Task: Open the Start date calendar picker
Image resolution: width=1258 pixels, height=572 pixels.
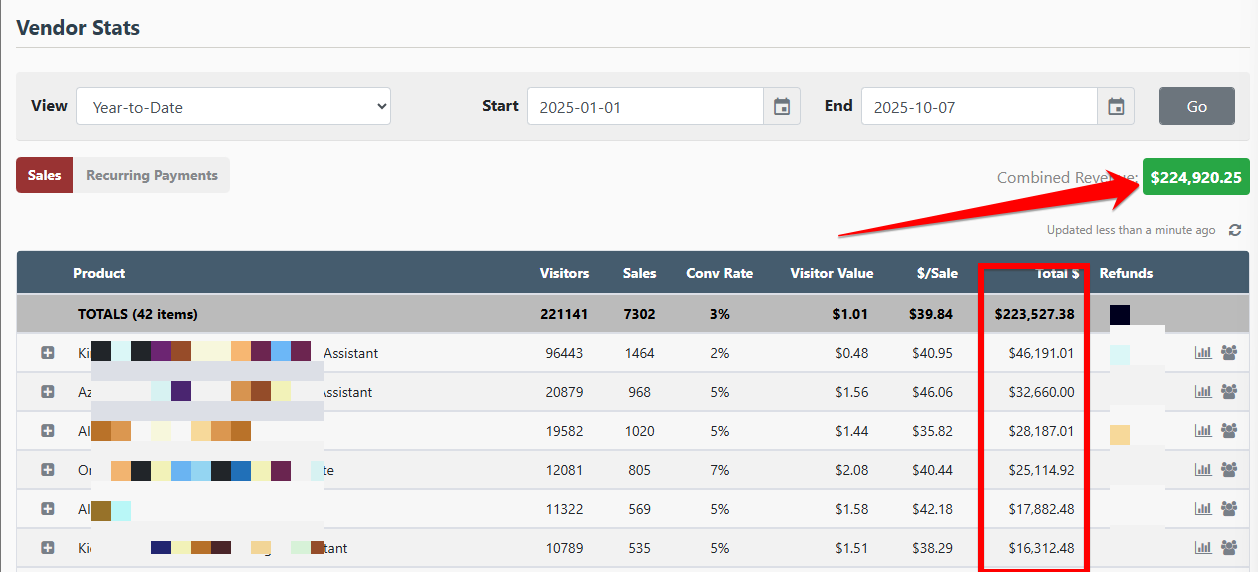Action: point(782,106)
